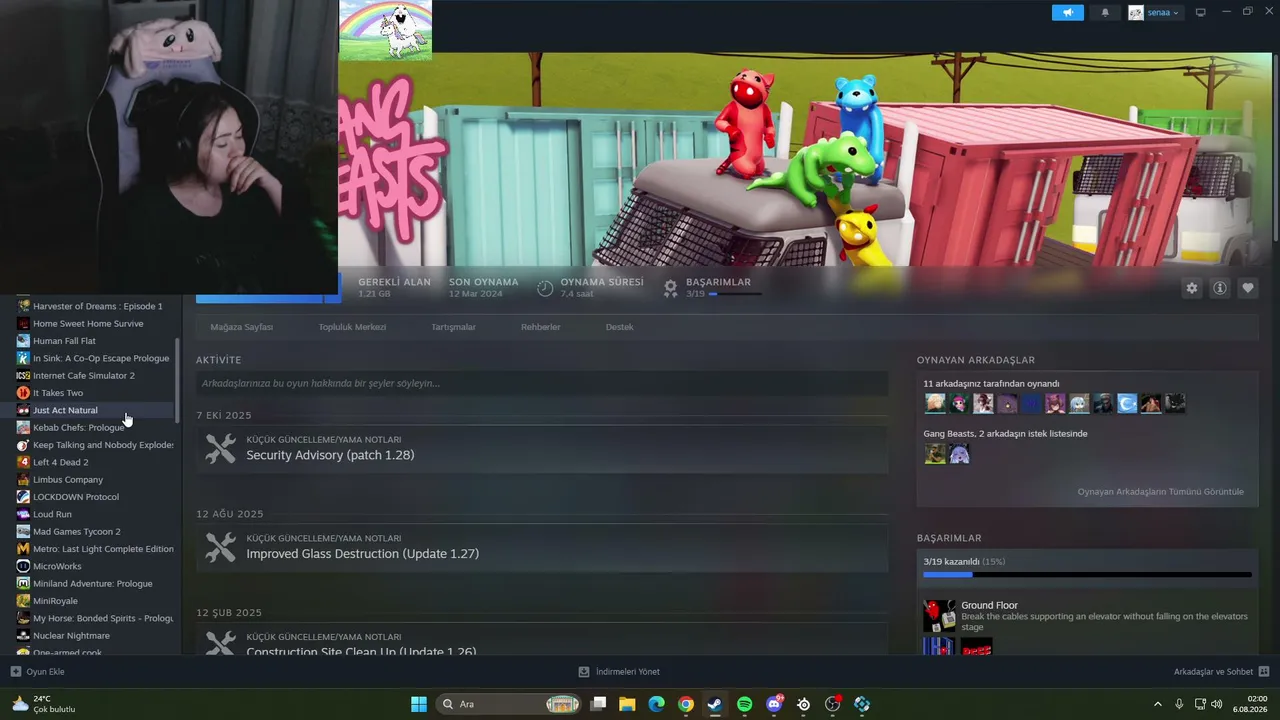Click the 3/19 achievements progress bar
The image size is (1280, 720).
coord(1087,575)
